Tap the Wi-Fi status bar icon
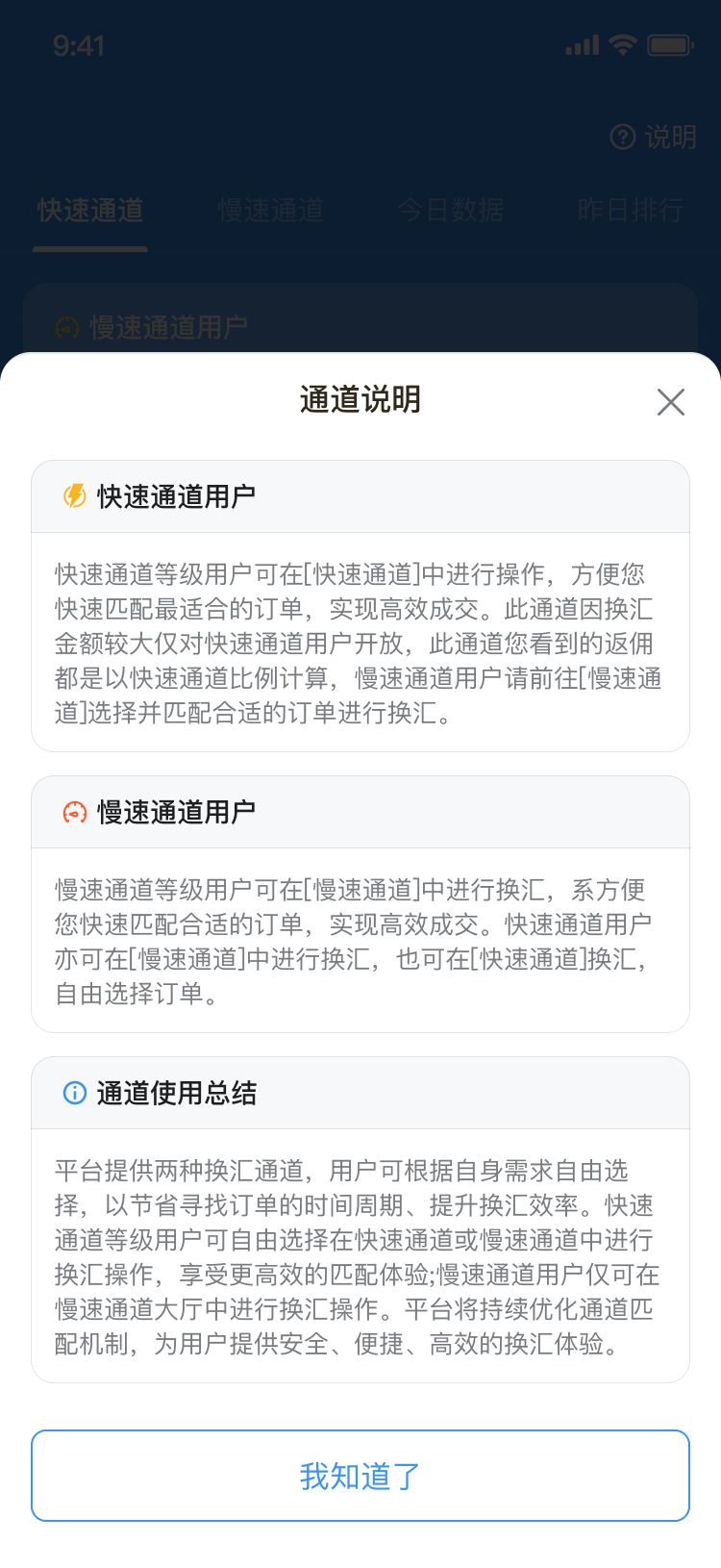This screenshot has height=1568, width=721. point(623,45)
